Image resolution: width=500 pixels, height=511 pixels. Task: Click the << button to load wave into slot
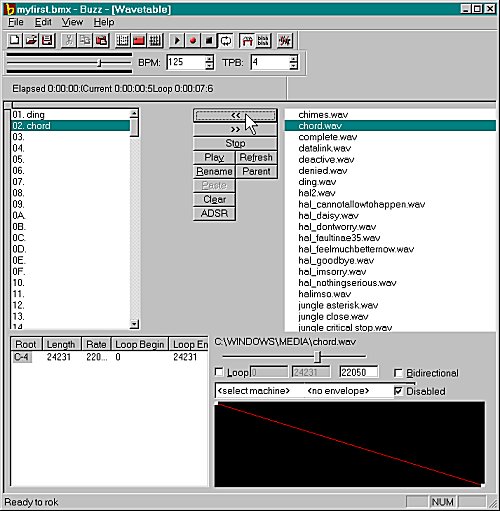coord(235,115)
